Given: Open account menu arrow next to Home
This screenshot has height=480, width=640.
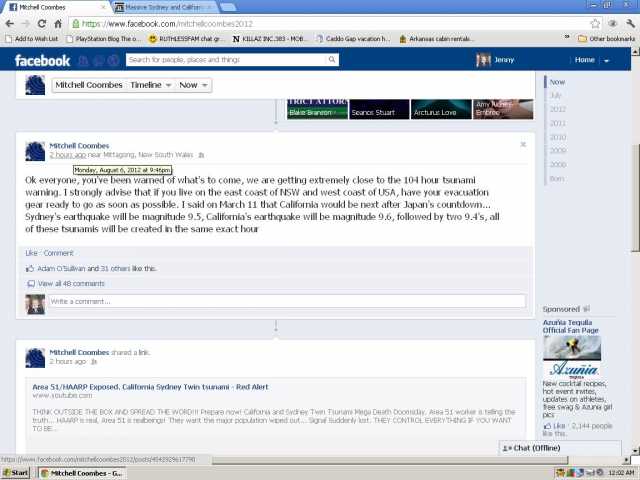Looking at the screenshot, I should click(x=607, y=60).
